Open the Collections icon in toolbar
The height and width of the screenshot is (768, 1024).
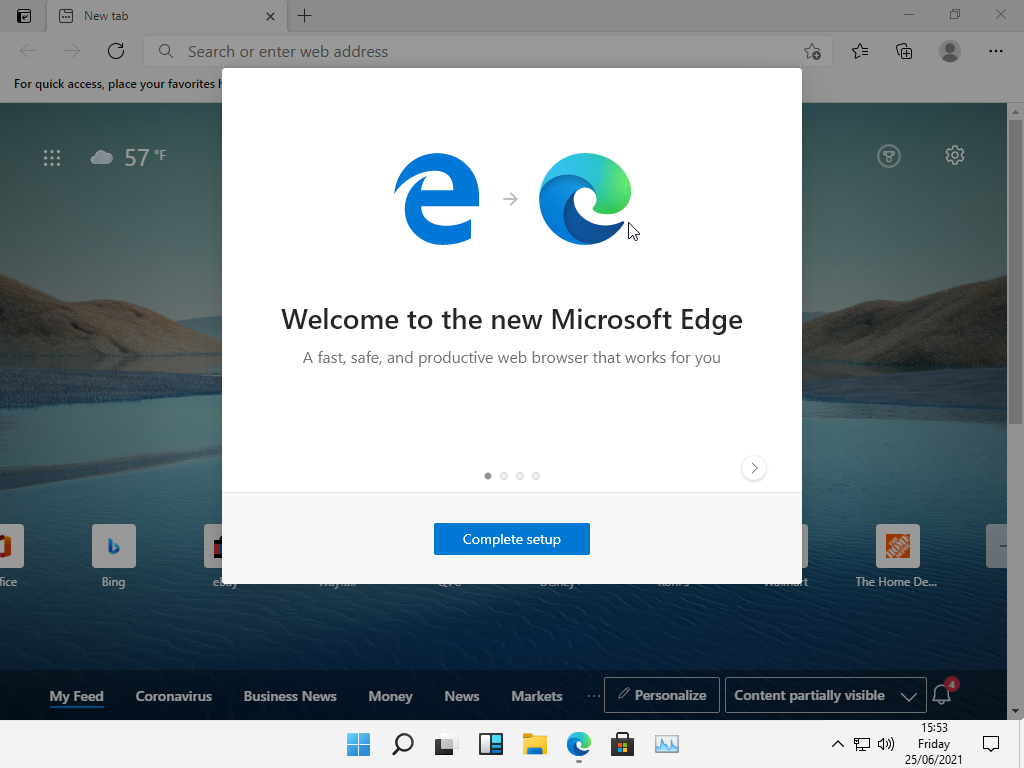[x=904, y=51]
